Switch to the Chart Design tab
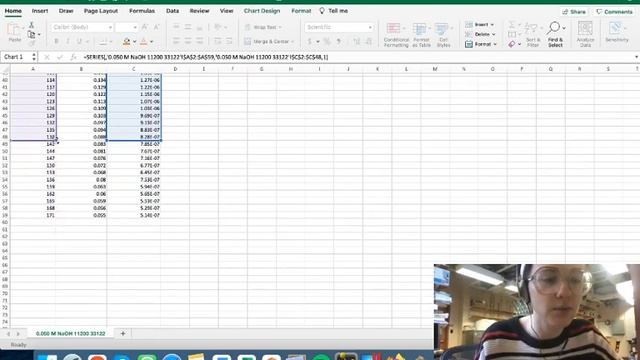The width and height of the screenshot is (640, 360). click(262, 11)
